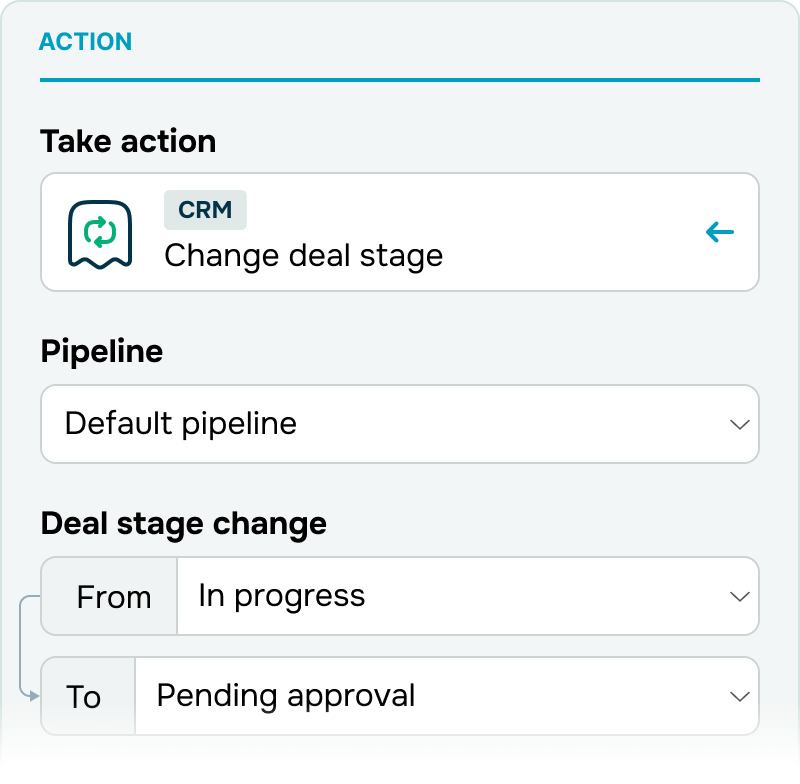The height and width of the screenshot is (784, 800).
Task: Select the Change deal stage action card
Action: pos(400,232)
